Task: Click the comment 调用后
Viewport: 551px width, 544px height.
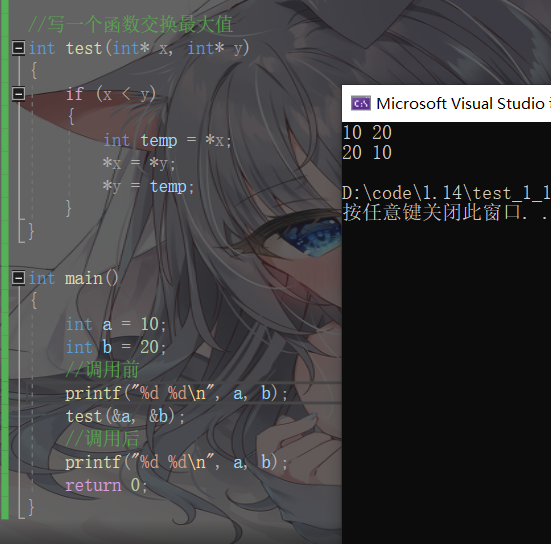Action: (102, 439)
